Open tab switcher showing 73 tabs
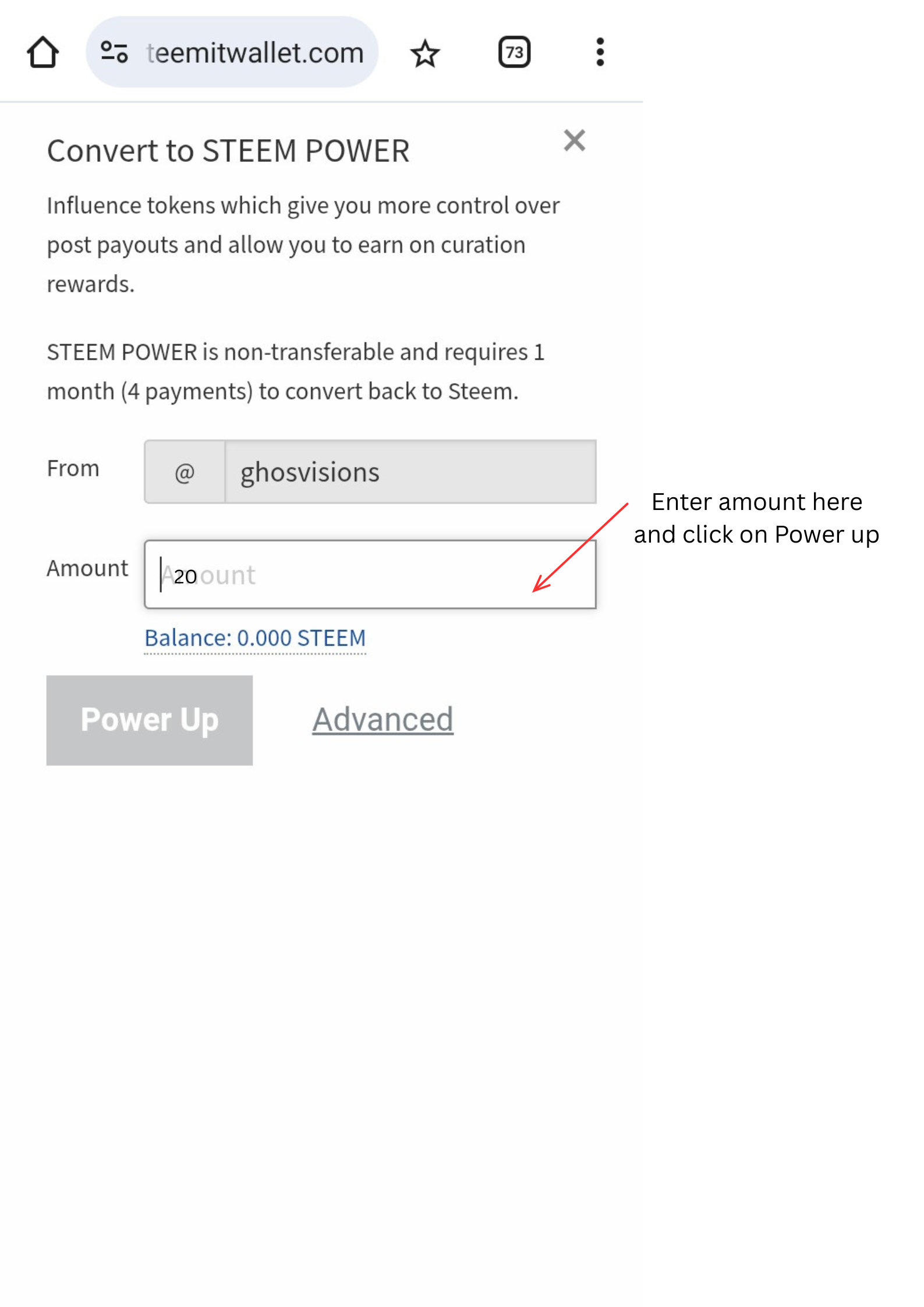This screenshot has width=924, height=1307. click(x=514, y=52)
